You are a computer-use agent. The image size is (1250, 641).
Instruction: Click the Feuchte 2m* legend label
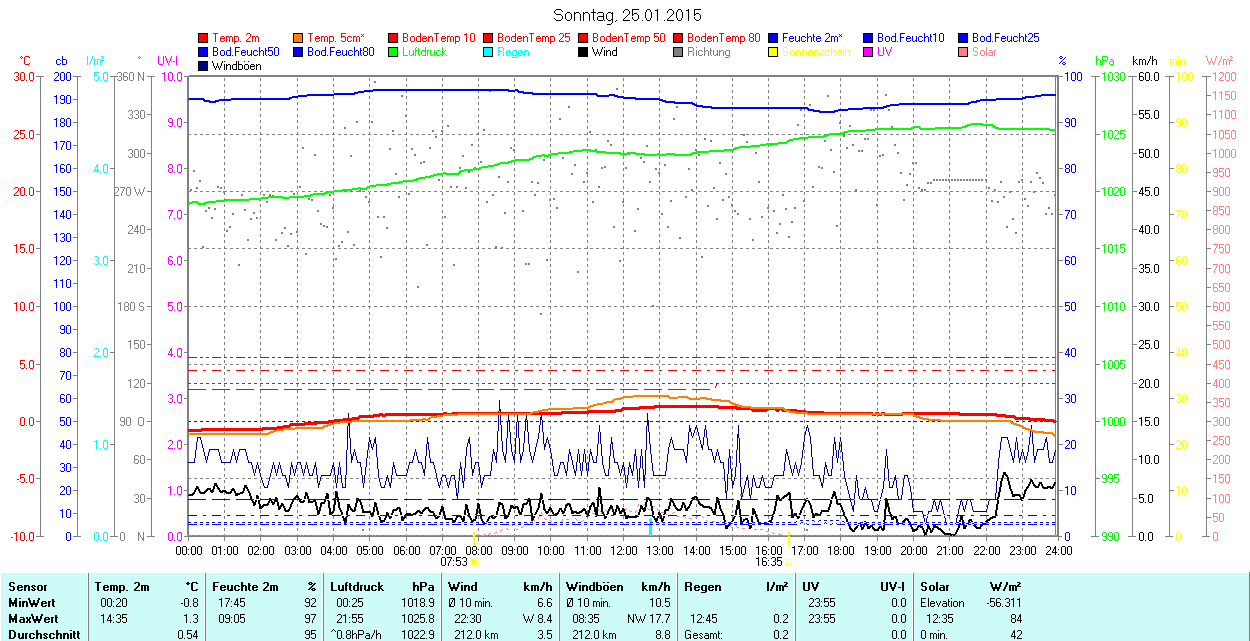click(811, 38)
